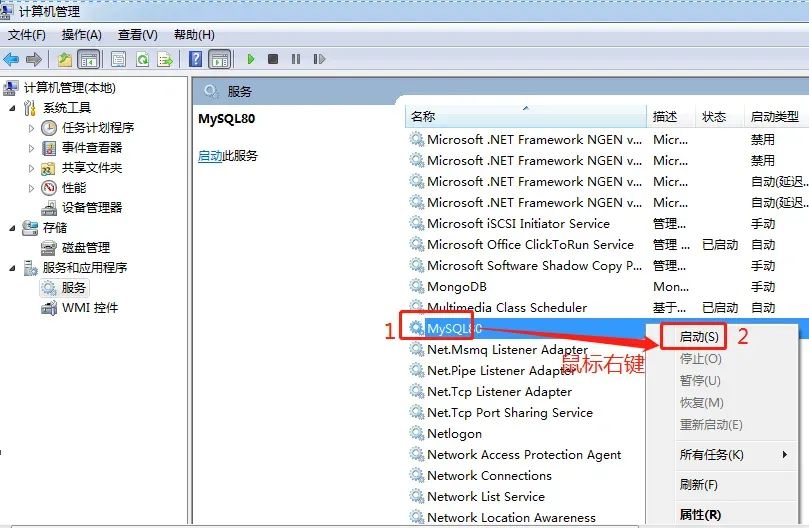Collapse the 存储 tree node
Image resolution: width=809 pixels, height=528 pixels.
coord(12,228)
